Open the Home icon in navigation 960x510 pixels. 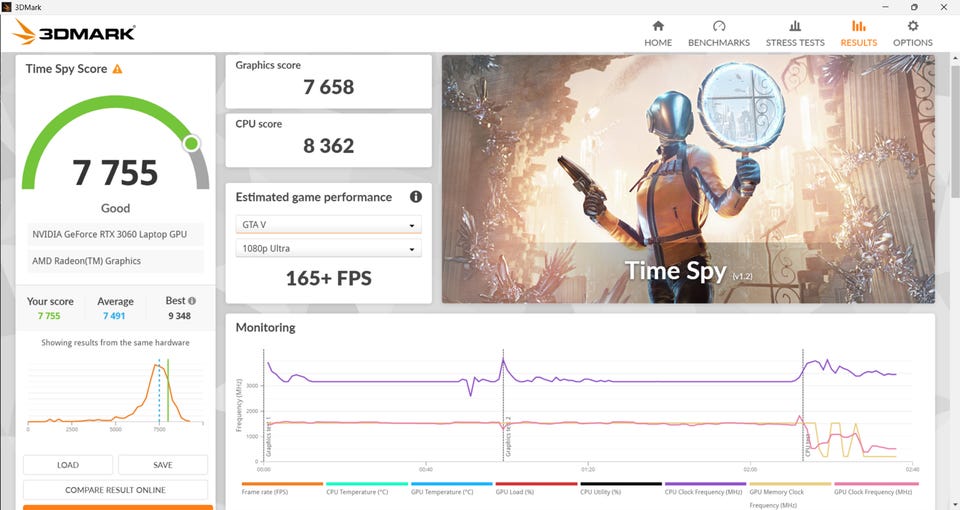click(x=658, y=26)
